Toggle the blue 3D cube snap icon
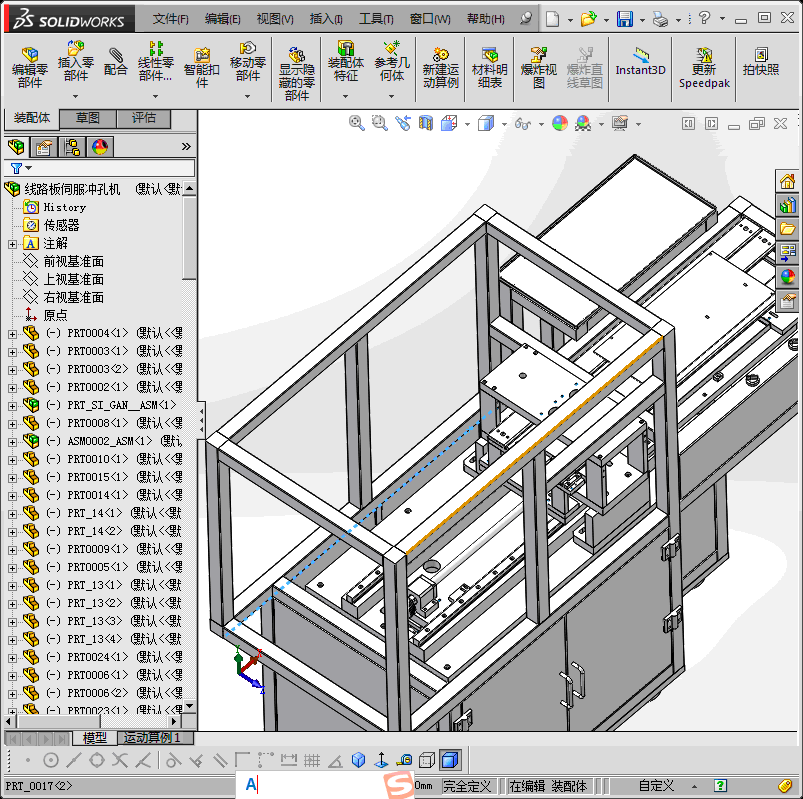 click(x=358, y=760)
